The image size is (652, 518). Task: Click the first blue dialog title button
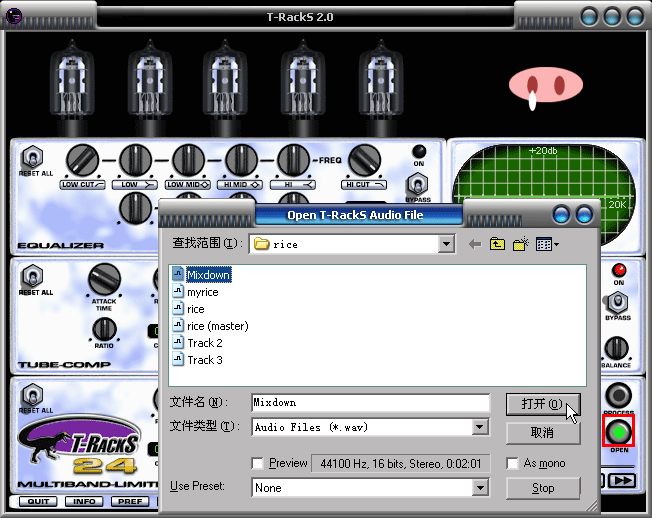(x=561, y=215)
